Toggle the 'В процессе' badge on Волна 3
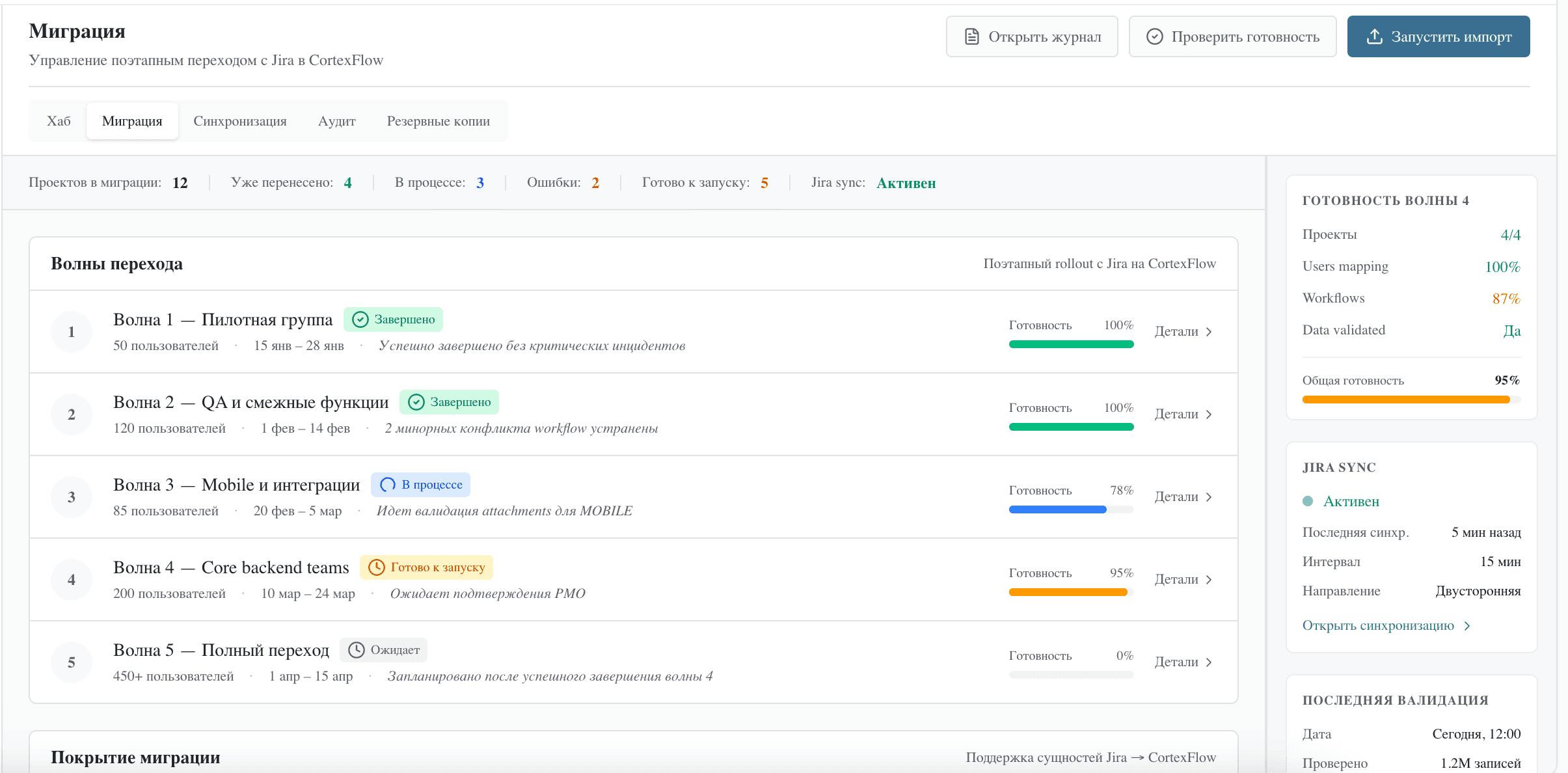The width and height of the screenshot is (1568, 773). pos(421,484)
